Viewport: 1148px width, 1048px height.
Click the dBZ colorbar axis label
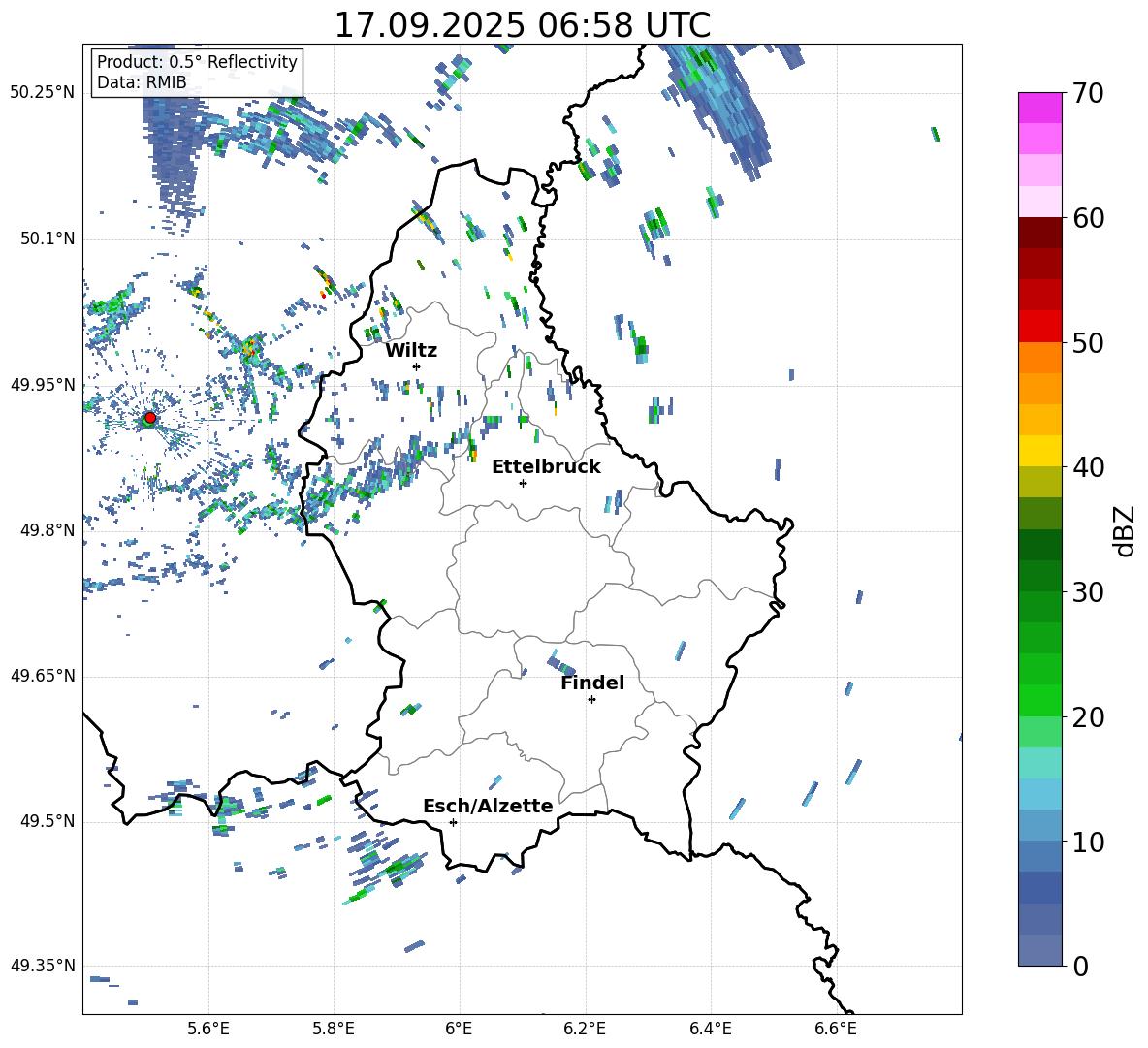tap(1124, 530)
